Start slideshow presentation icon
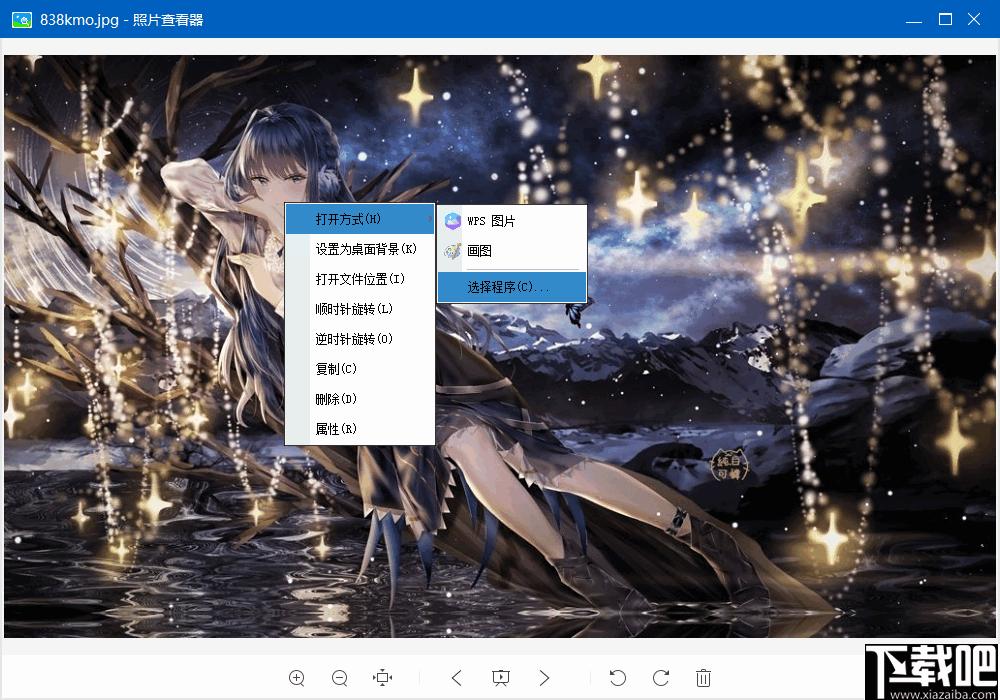The height and width of the screenshot is (700, 1000). point(501,677)
